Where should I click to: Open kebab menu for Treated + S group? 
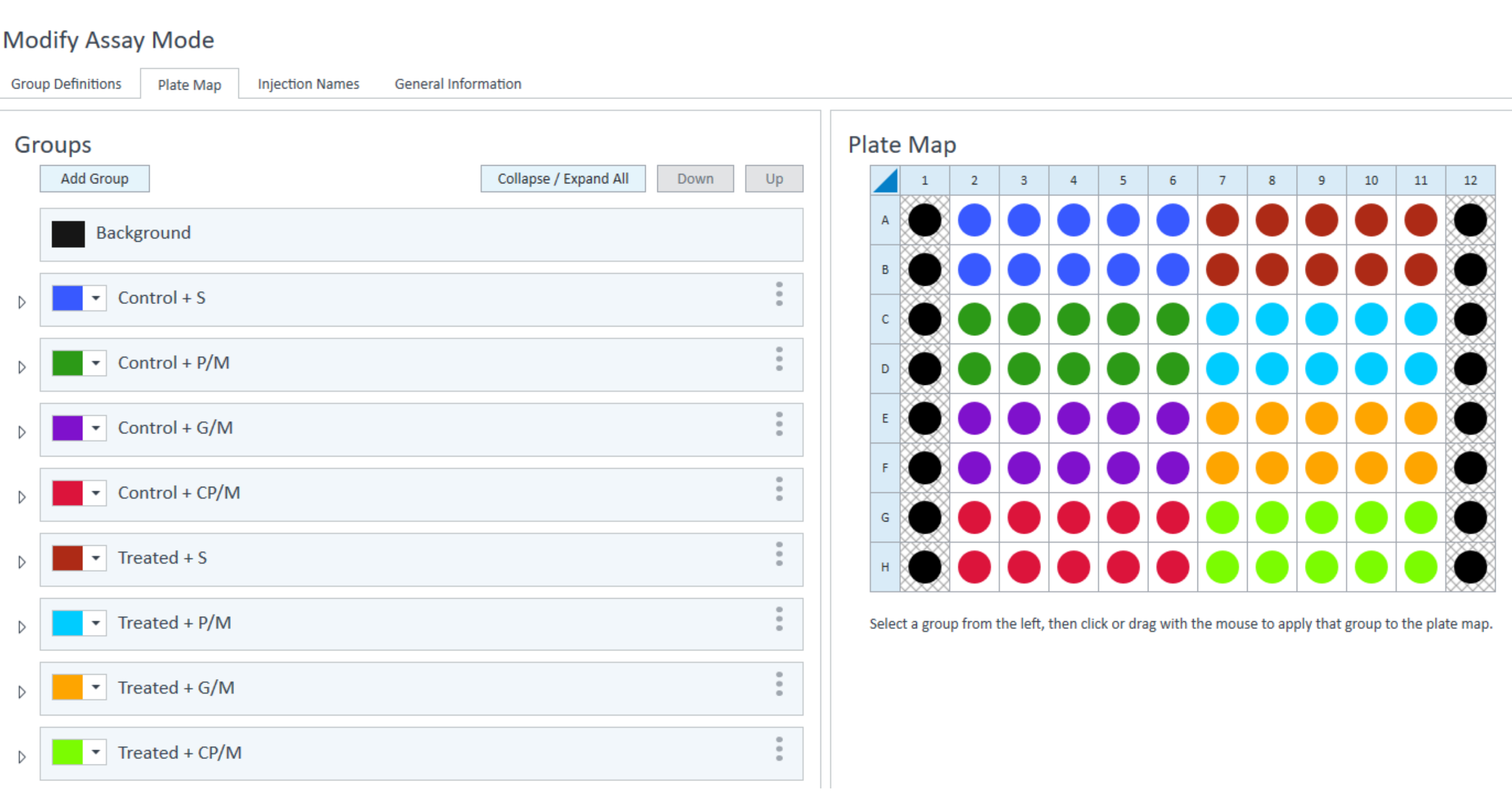[x=779, y=554]
